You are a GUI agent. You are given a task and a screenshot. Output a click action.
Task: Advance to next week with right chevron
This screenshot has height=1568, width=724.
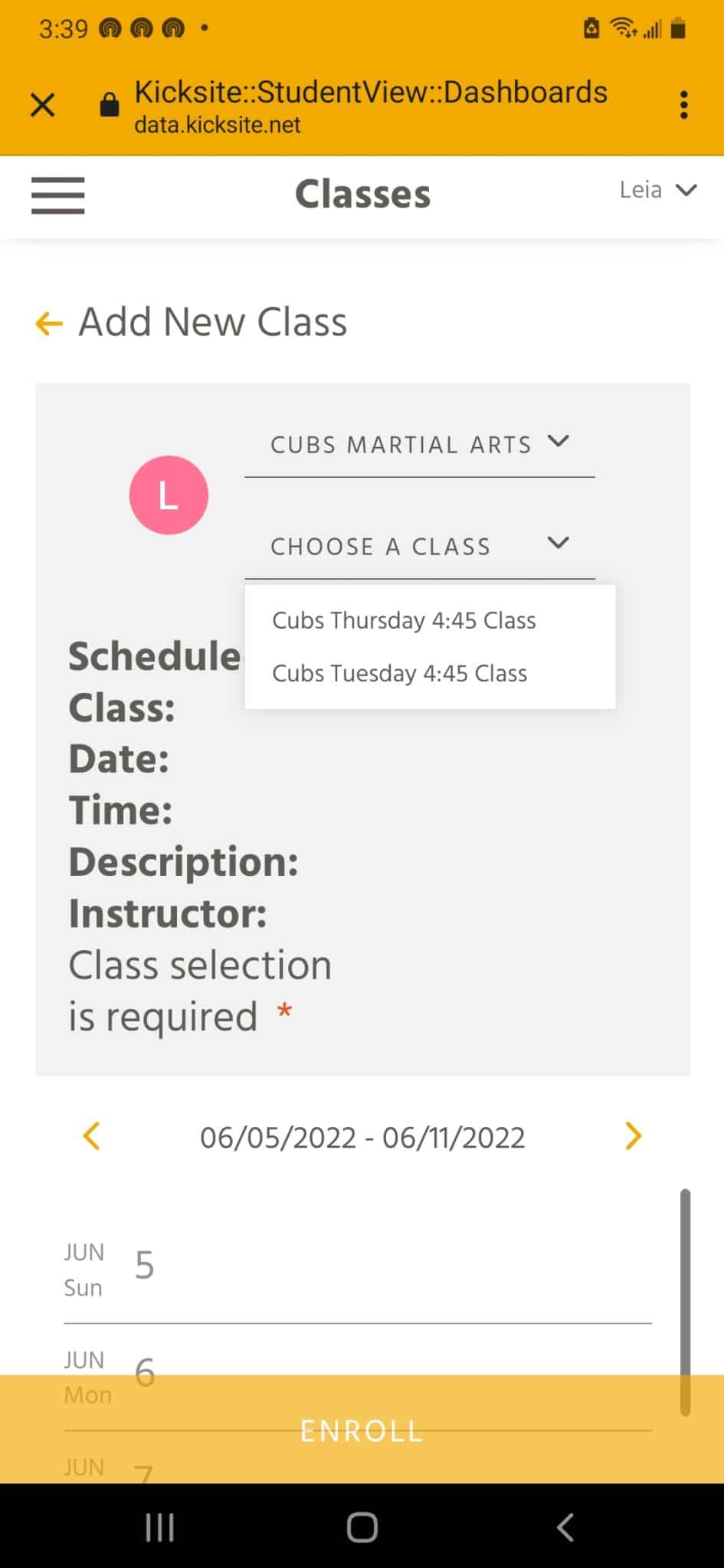click(633, 1136)
